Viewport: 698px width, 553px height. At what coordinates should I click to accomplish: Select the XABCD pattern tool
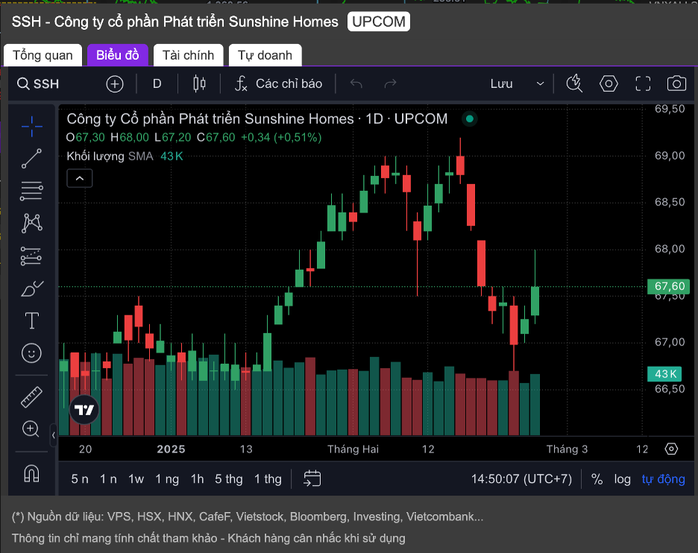pos(32,223)
